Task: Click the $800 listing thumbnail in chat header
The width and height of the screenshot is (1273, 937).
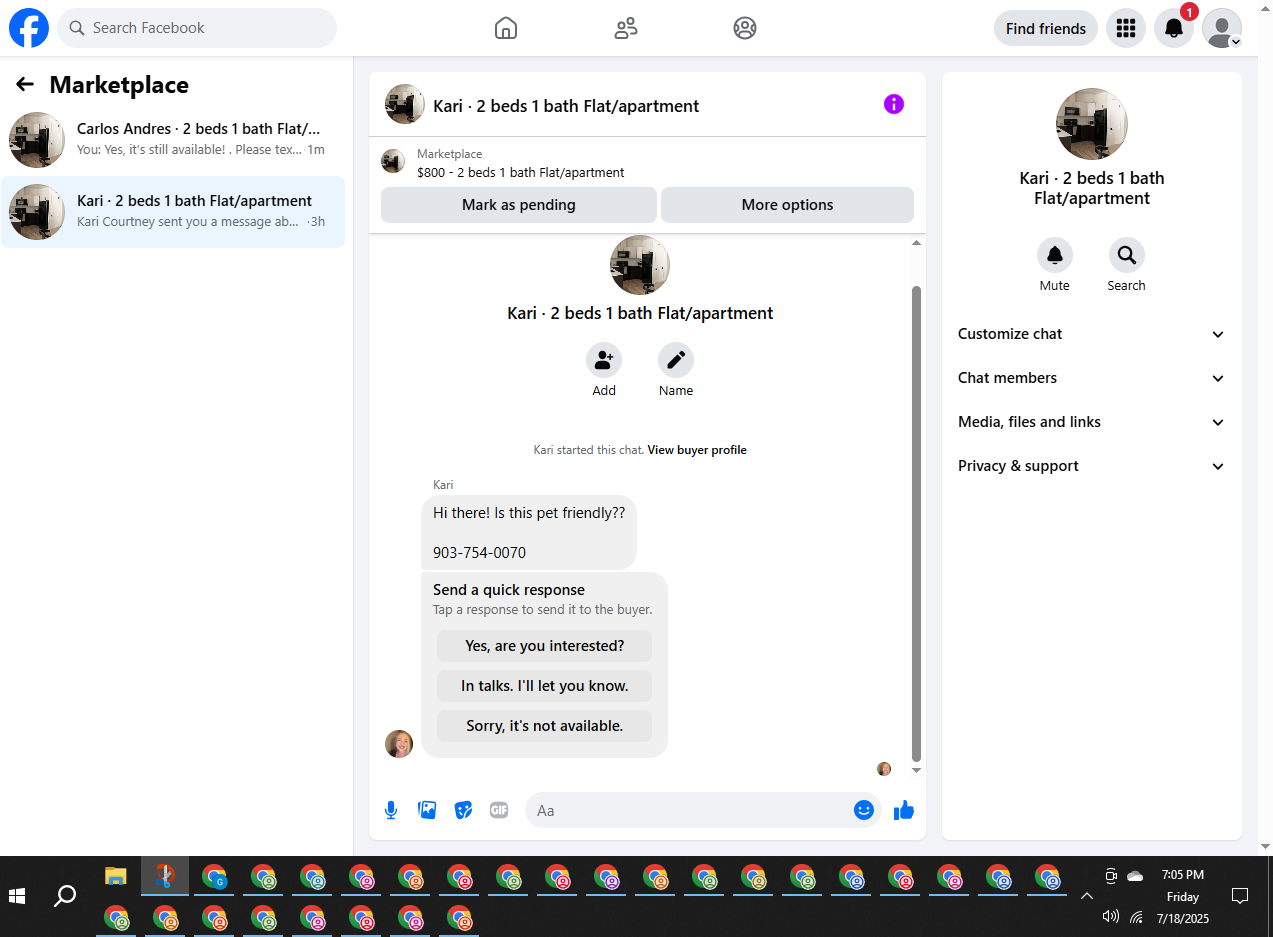Action: pyautogui.click(x=393, y=161)
